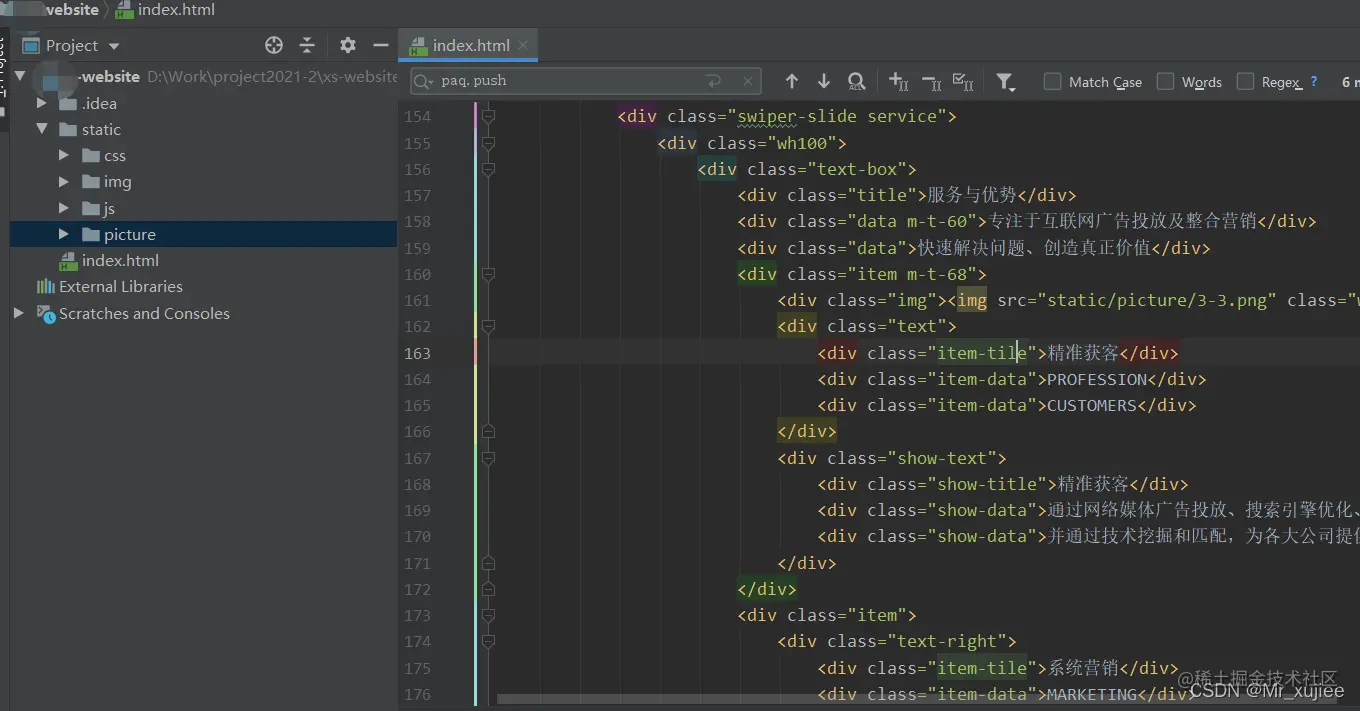This screenshot has height=711, width=1360.
Task: Expand the .idea folder arrow
Action: tap(41, 103)
